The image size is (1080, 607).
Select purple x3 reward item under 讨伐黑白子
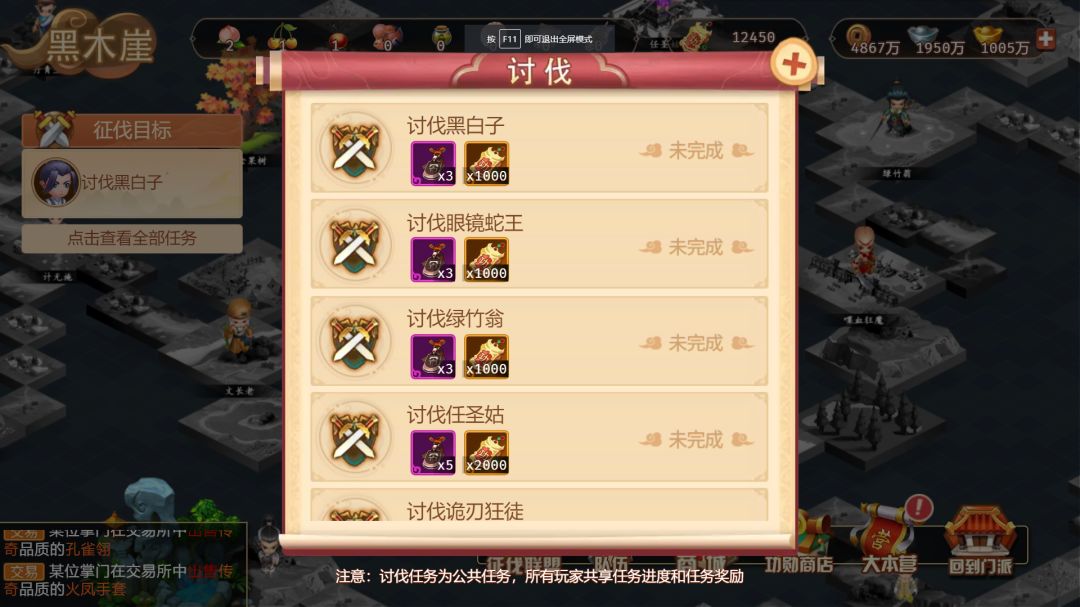(x=433, y=163)
